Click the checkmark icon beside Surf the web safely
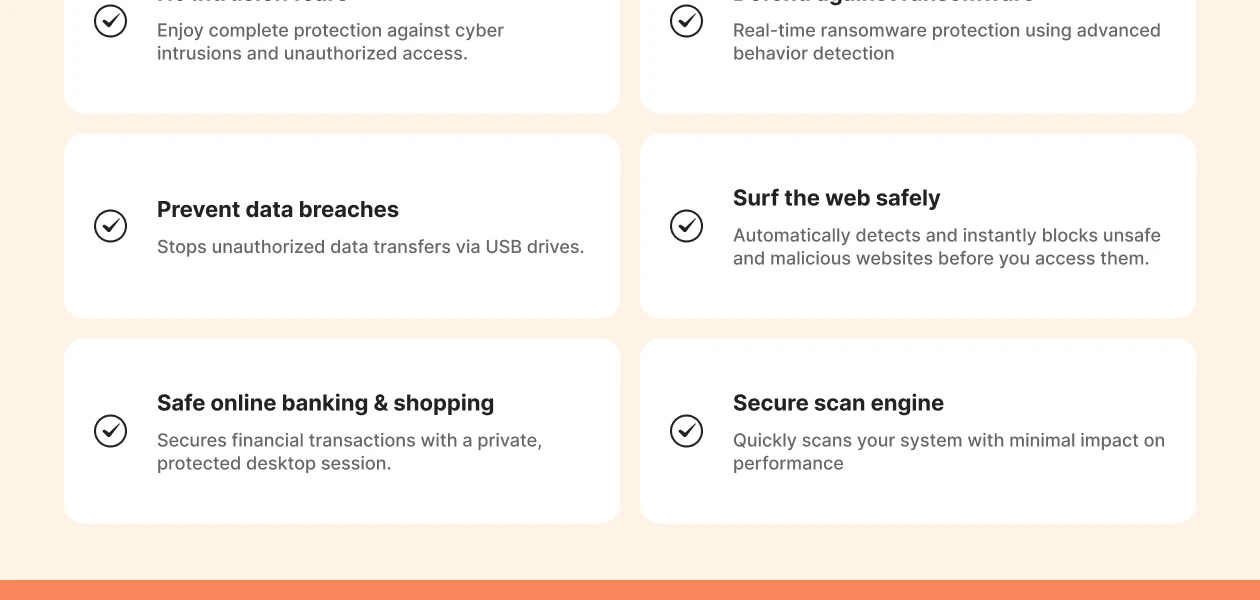The image size is (1260, 600). [687, 226]
